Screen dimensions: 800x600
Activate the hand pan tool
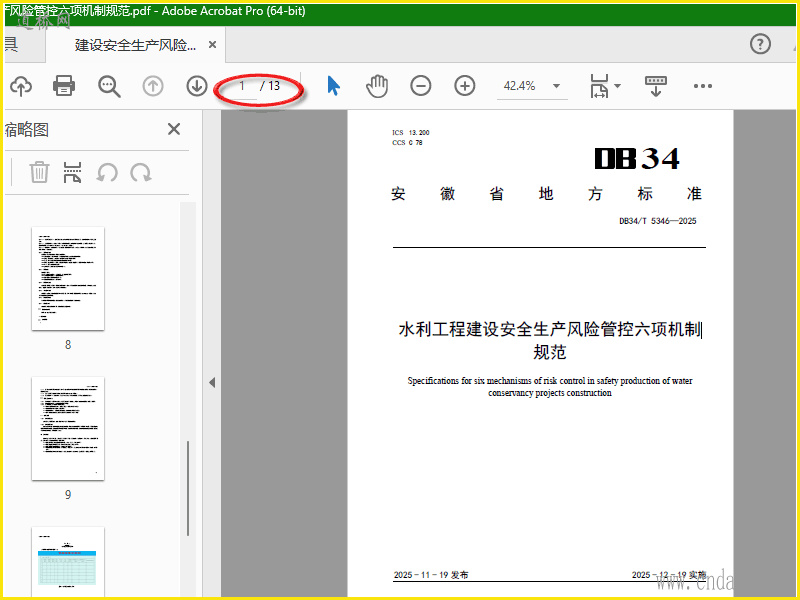click(377, 86)
